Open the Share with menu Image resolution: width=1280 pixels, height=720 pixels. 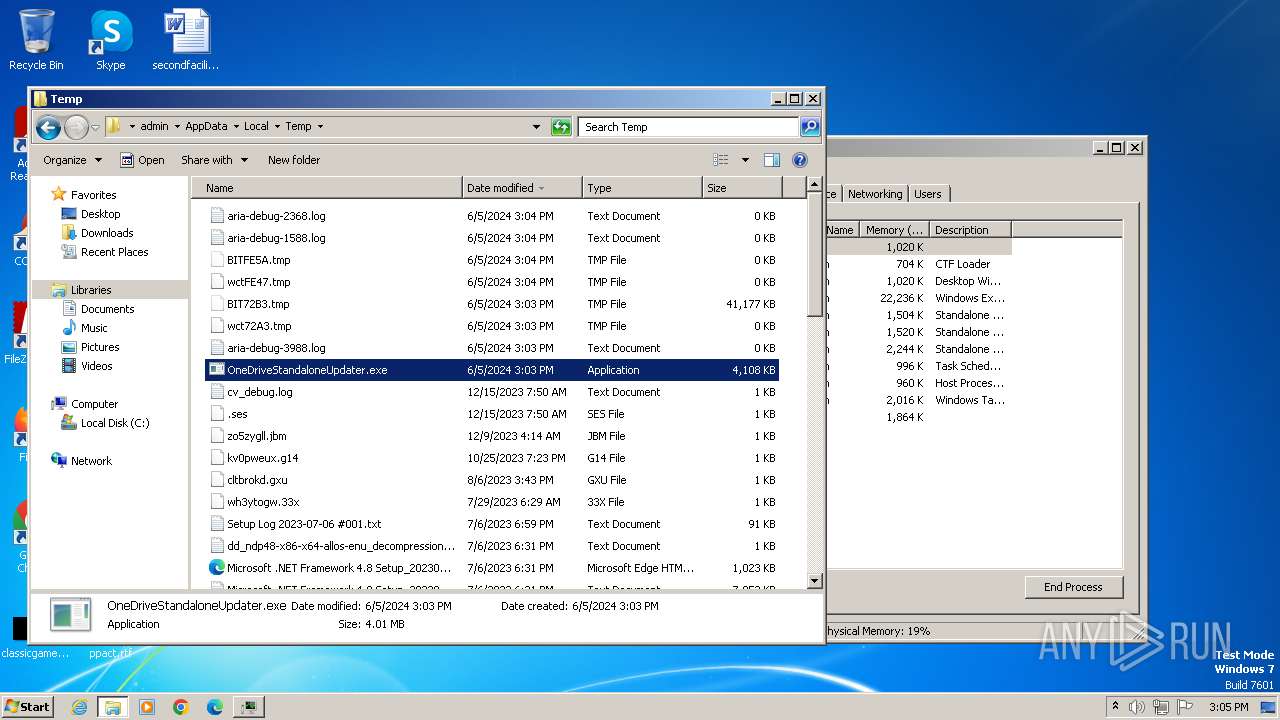tap(214, 160)
